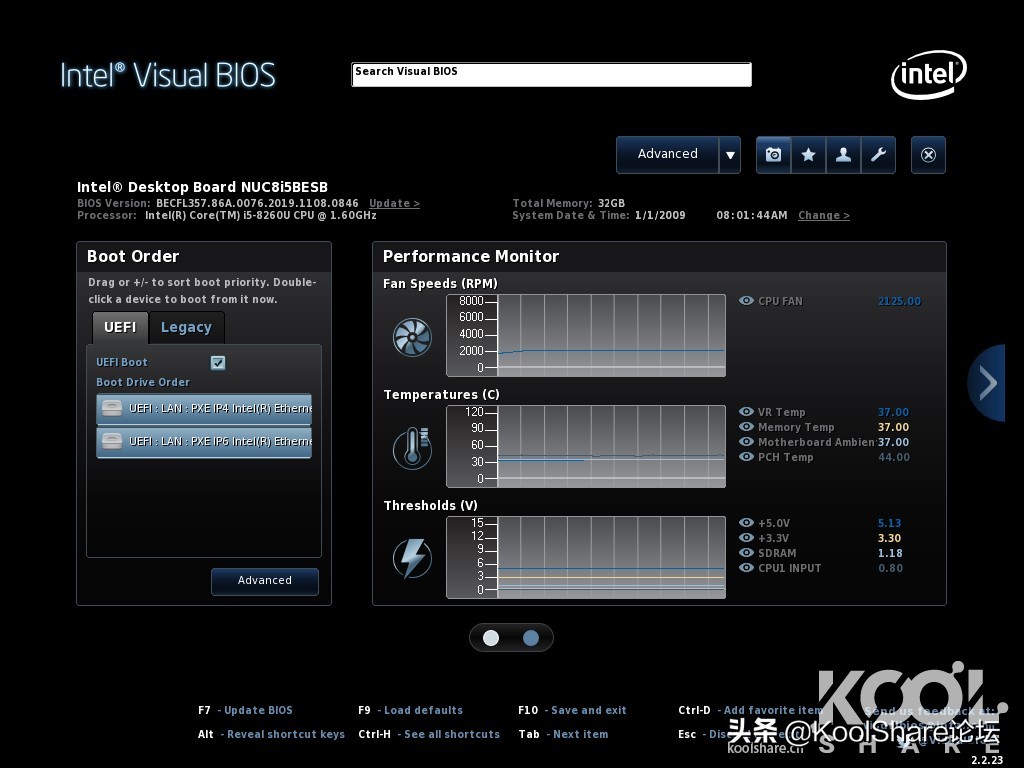Image resolution: width=1024 pixels, height=768 pixels.
Task: Open the wrench settings icon
Action: pyautogui.click(x=878, y=155)
